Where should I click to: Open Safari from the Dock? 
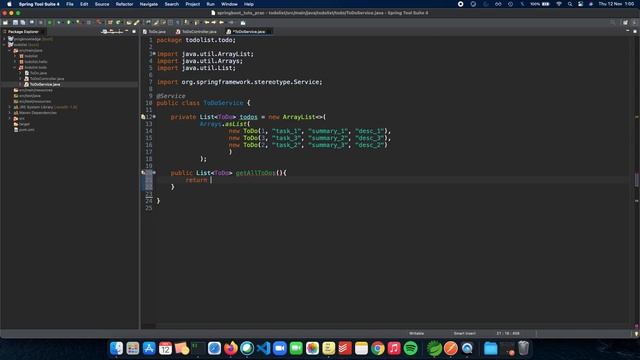214,348
